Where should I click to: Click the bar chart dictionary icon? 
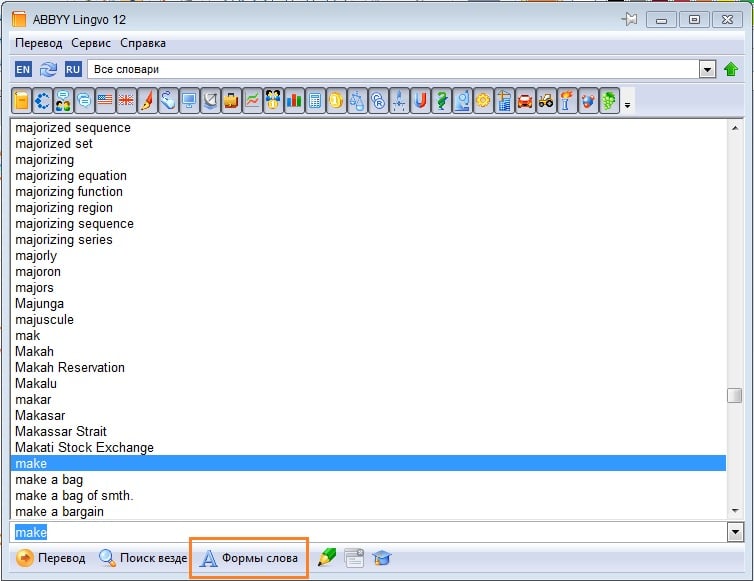pos(294,101)
